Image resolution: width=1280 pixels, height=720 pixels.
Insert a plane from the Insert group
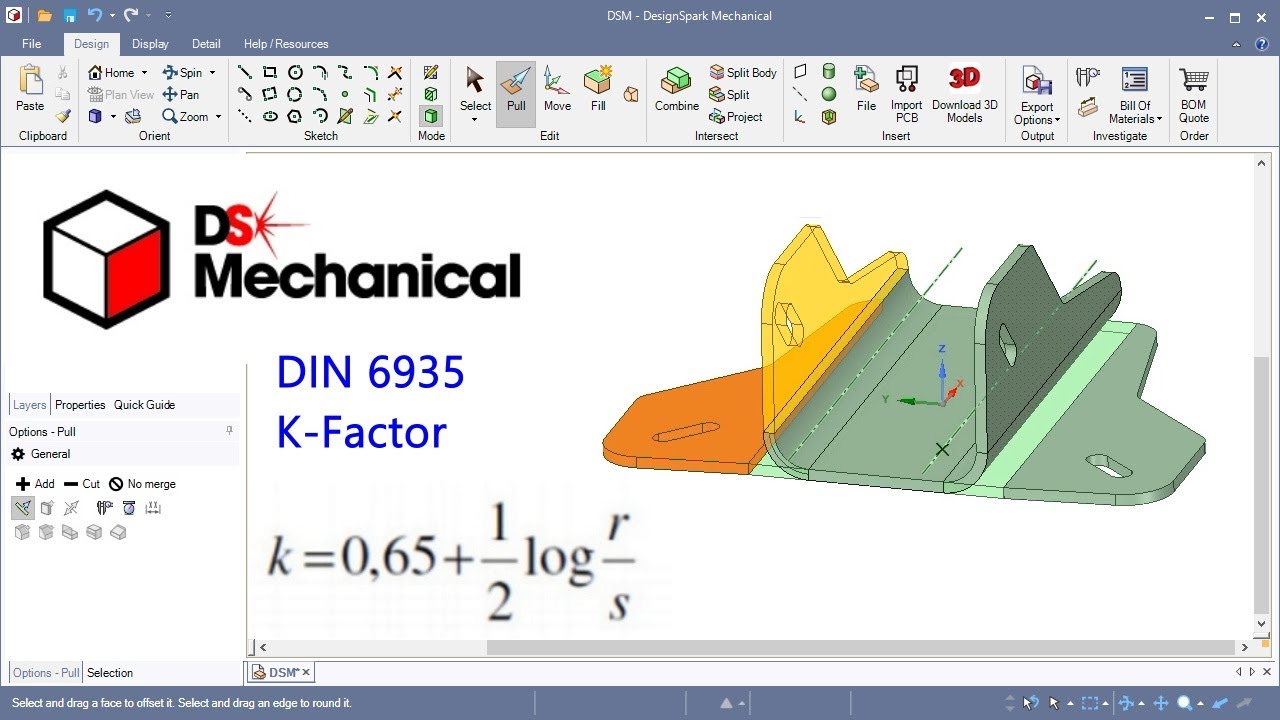point(800,72)
